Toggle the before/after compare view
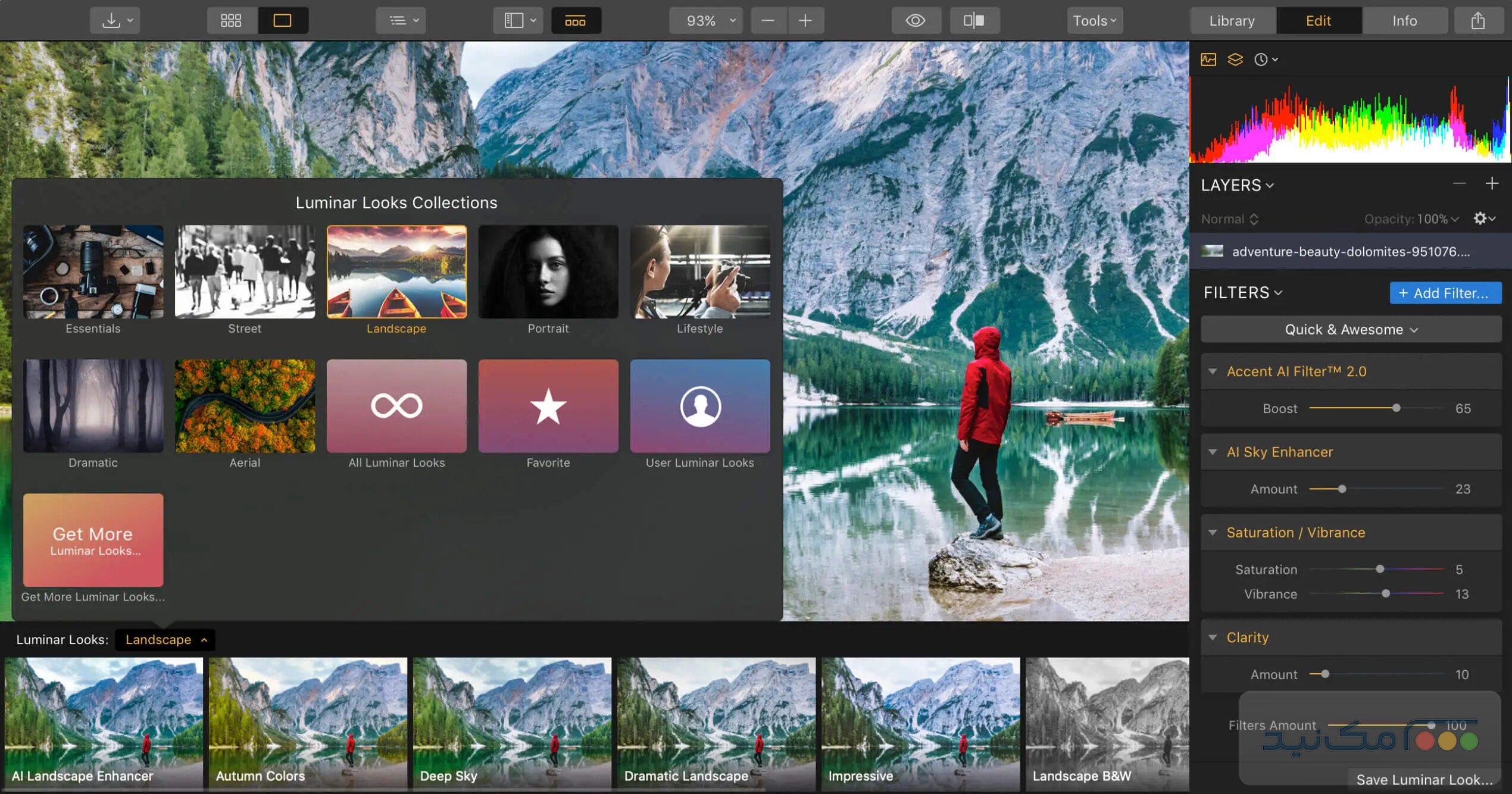 click(x=974, y=20)
